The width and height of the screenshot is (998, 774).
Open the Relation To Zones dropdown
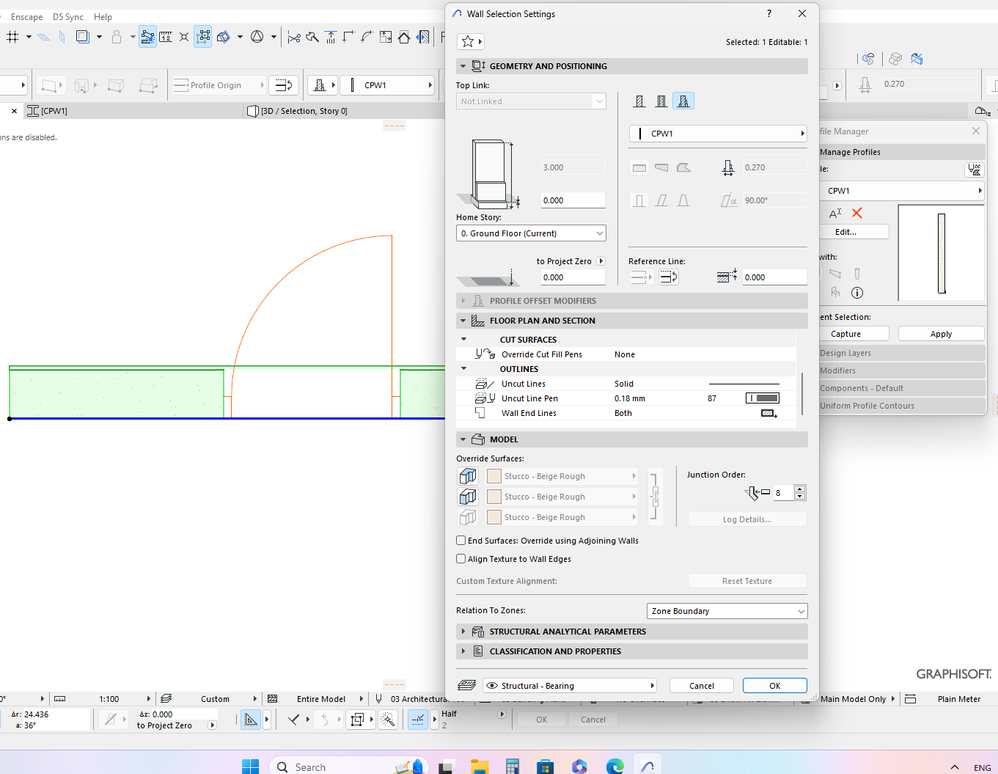pos(727,611)
